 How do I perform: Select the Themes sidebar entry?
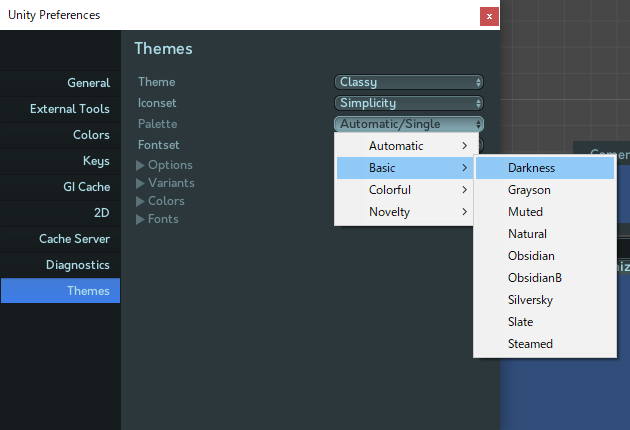click(x=60, y=291)
